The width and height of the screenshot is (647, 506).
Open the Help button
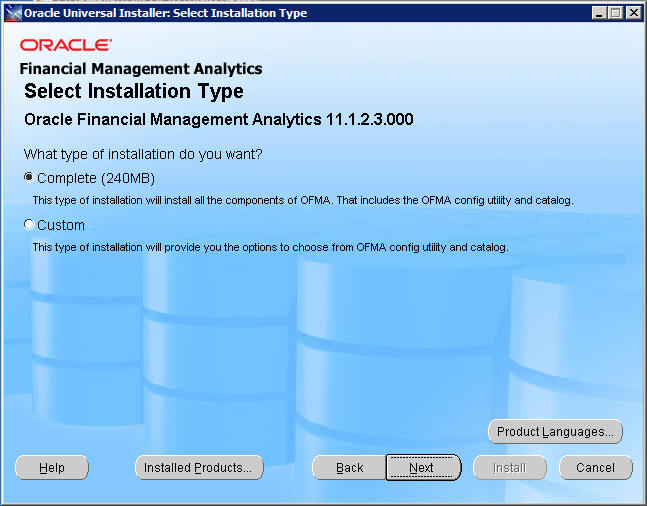coord(52,468)
